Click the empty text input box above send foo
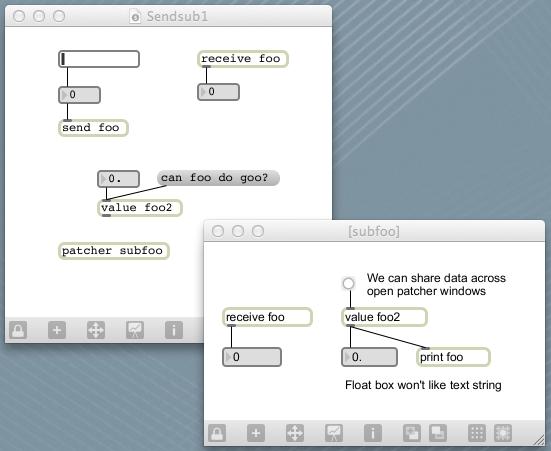This screenshot has width=551, height=451. point(99,59)
